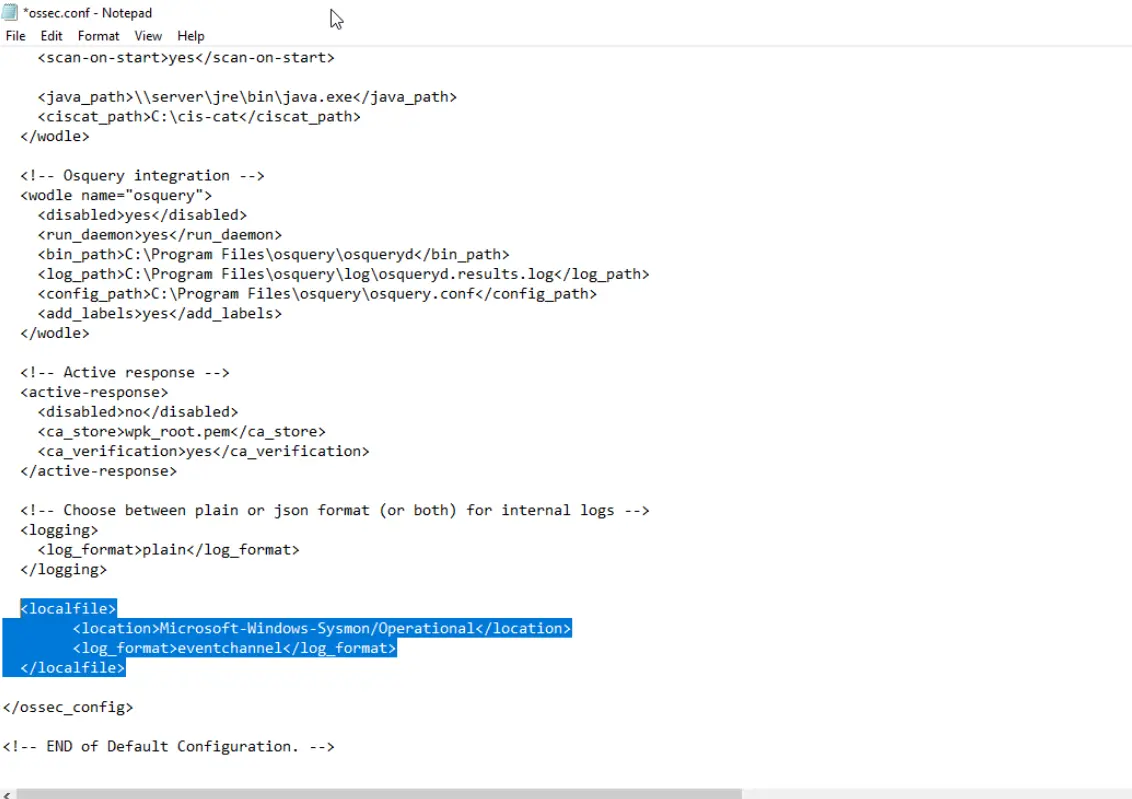The width and height of the screenshot is (1132, 799).
Task: Click the Notepad icon in title bar
Action: pos(9,12)
